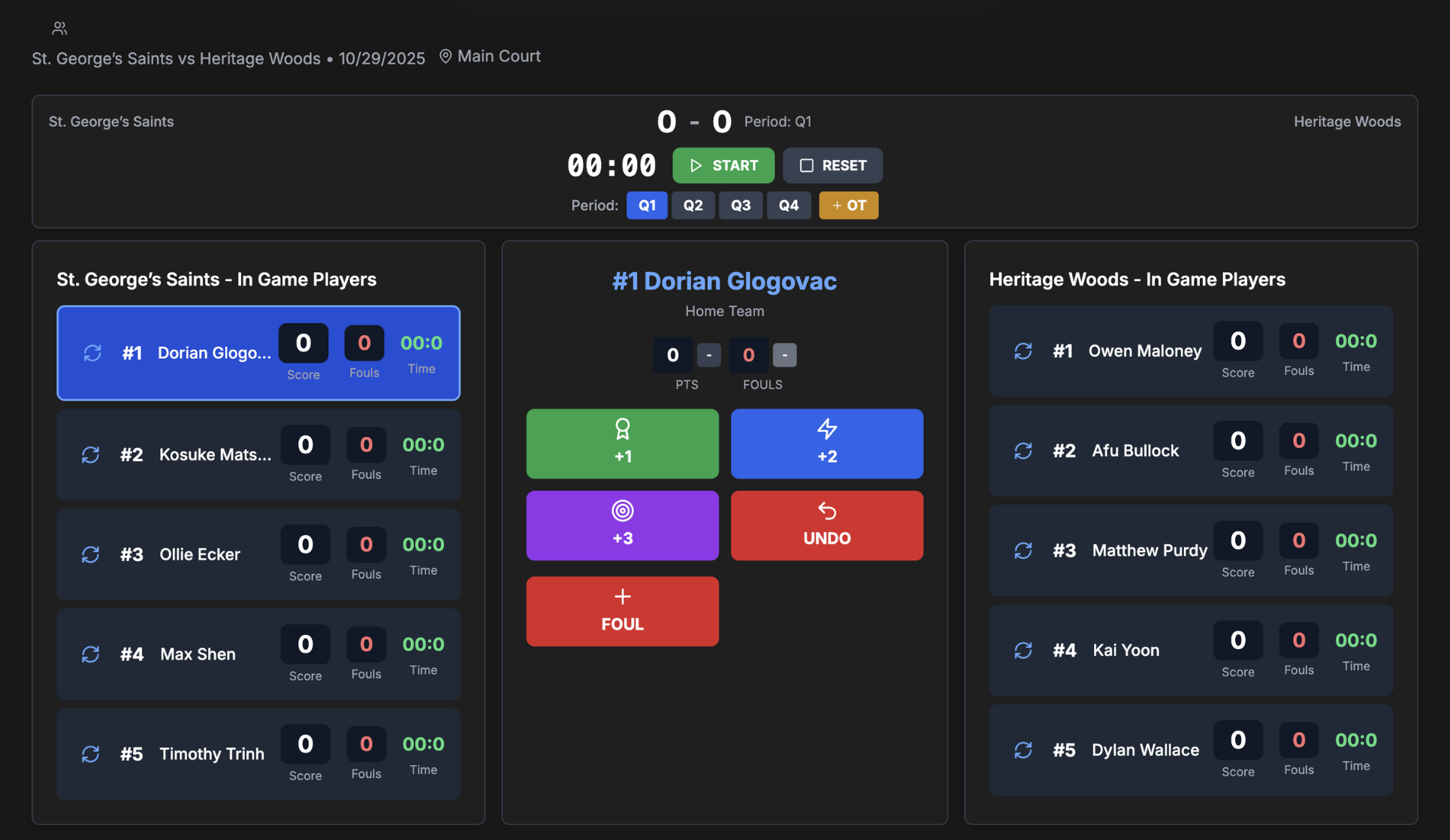The height and width of the screenshot is (840, 1450).
Task: Swap out Dorian Glogovac using substitution icon
Action: [92, 353]
